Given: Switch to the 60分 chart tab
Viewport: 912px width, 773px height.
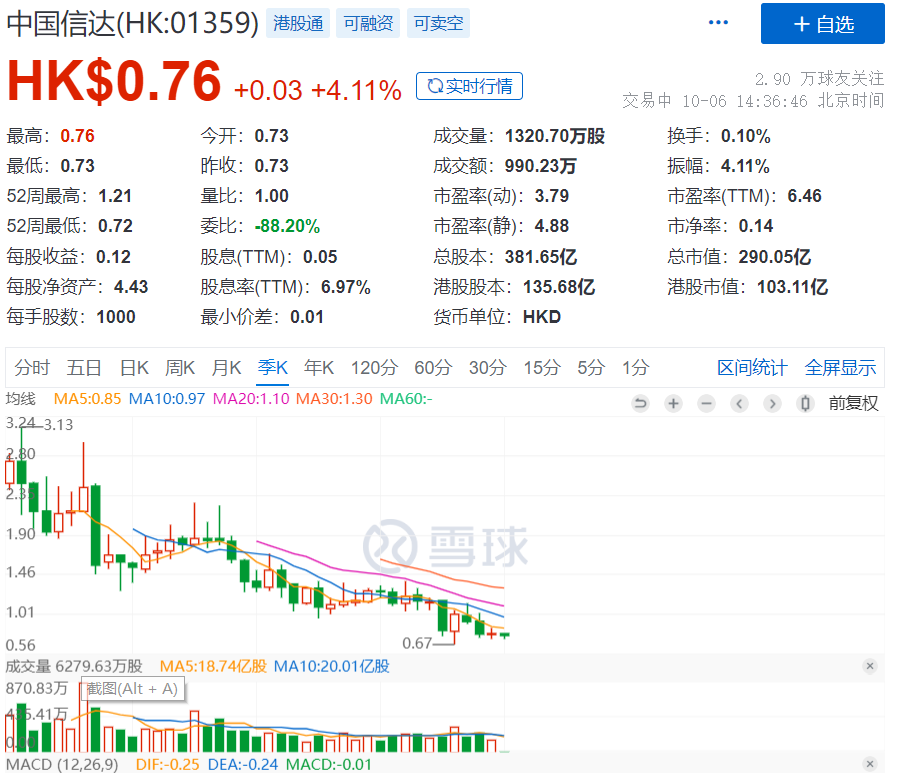Looking at the screenshot, I should pos(433,368).
